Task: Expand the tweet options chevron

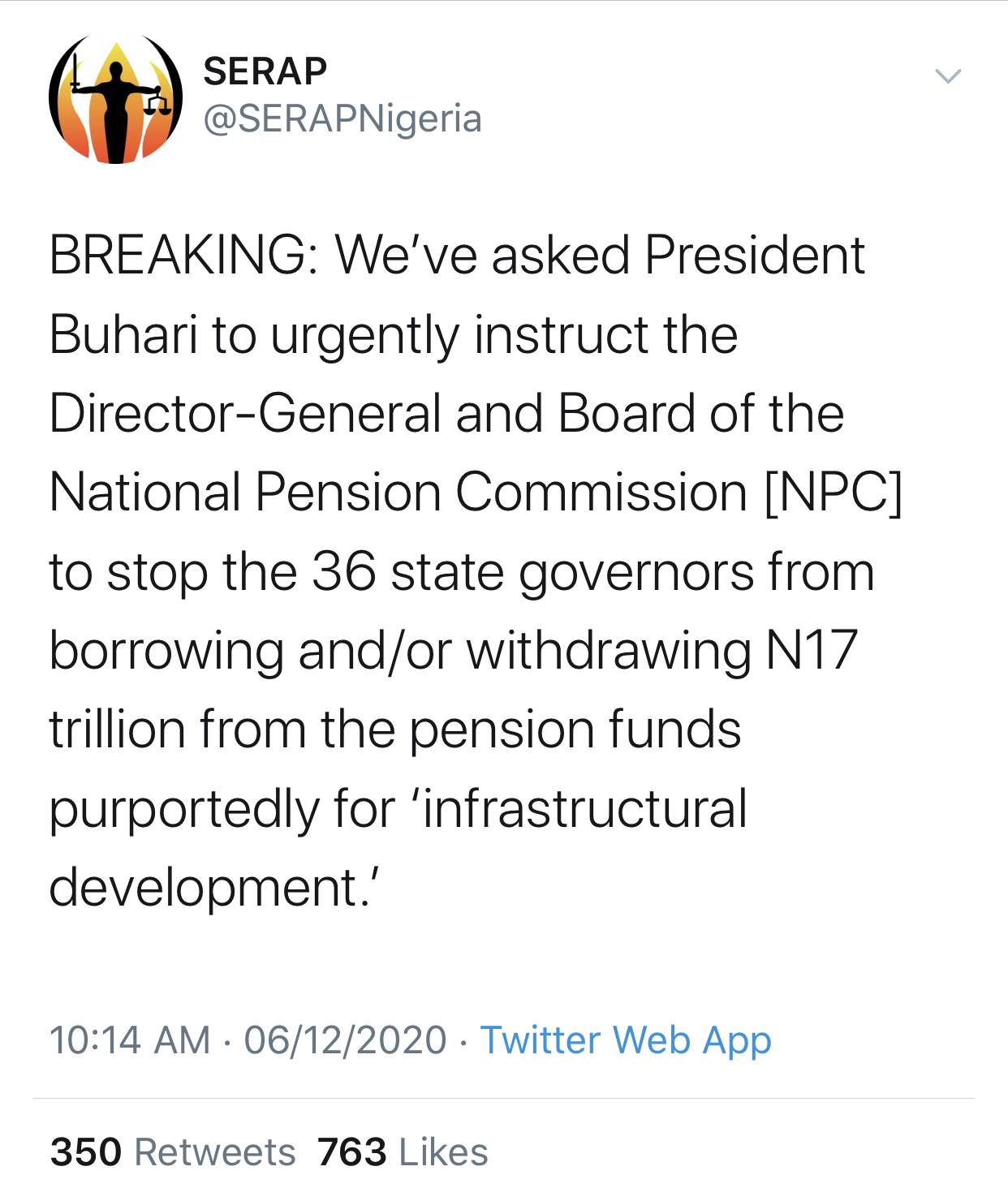Action: tap(947, 76)
